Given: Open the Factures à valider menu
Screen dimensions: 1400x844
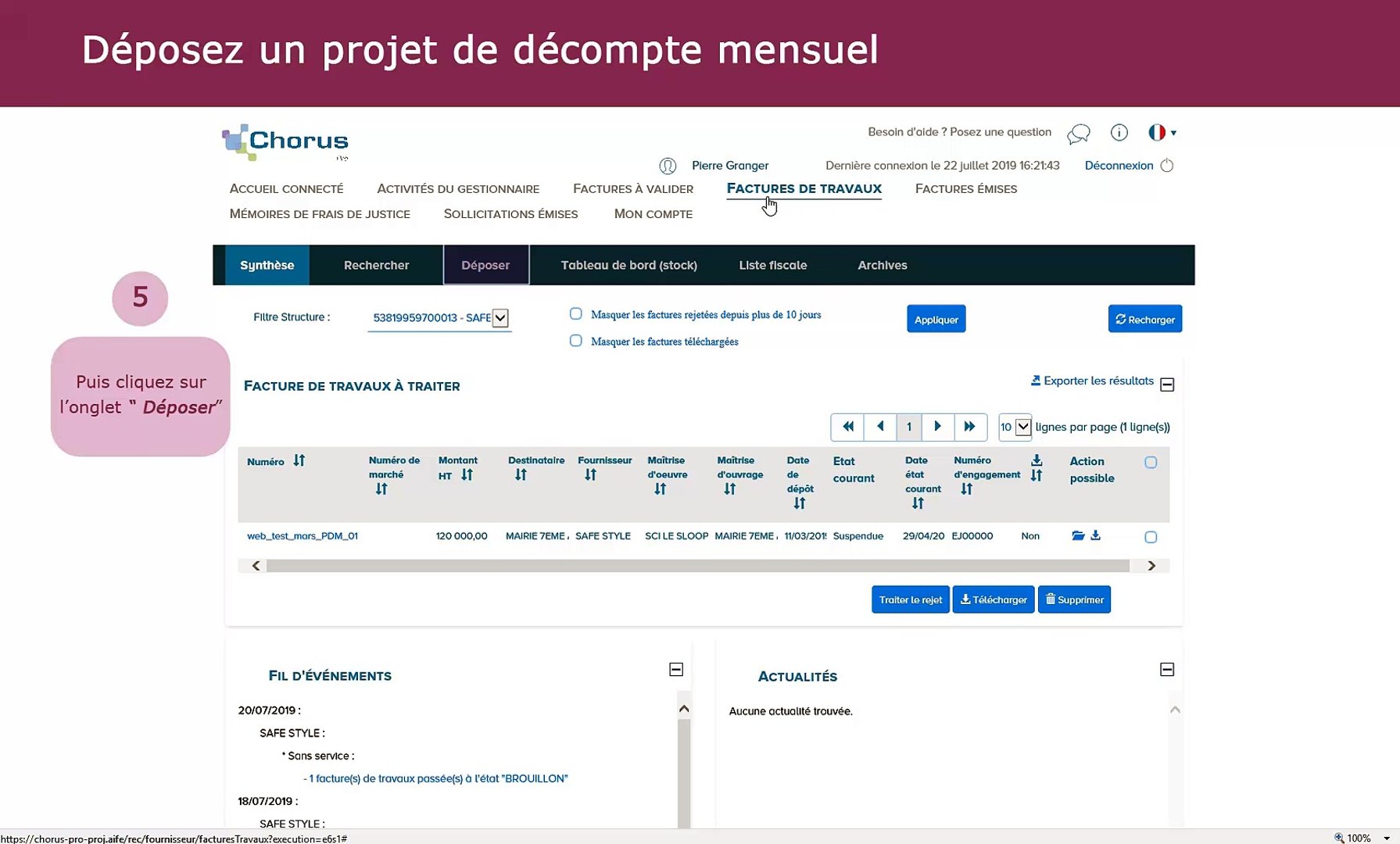Looking at the screenshot, I should click(633, 189).
